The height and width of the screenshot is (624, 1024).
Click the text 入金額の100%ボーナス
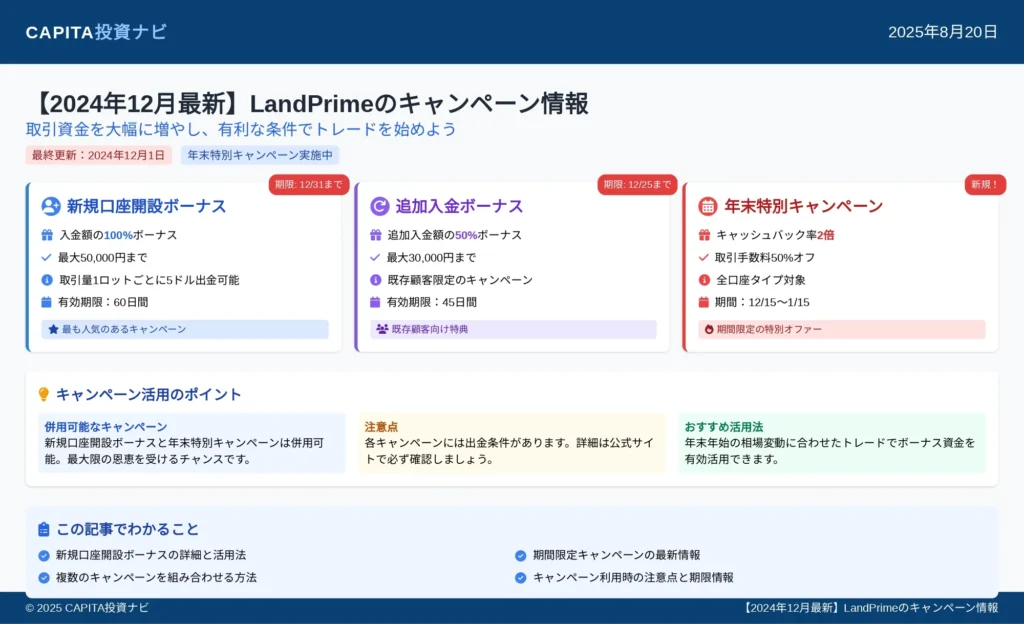118,235
